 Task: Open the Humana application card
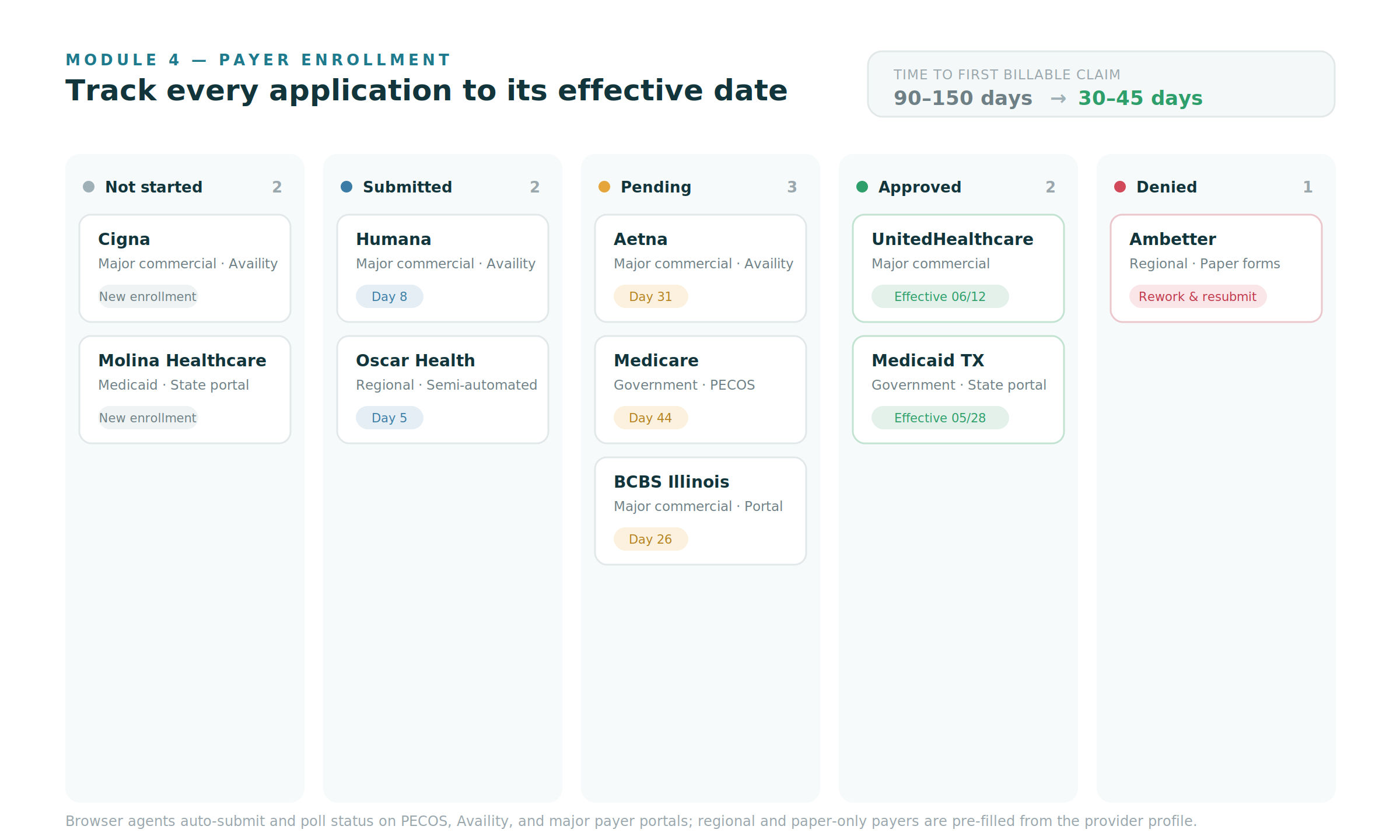coord(443,268)
